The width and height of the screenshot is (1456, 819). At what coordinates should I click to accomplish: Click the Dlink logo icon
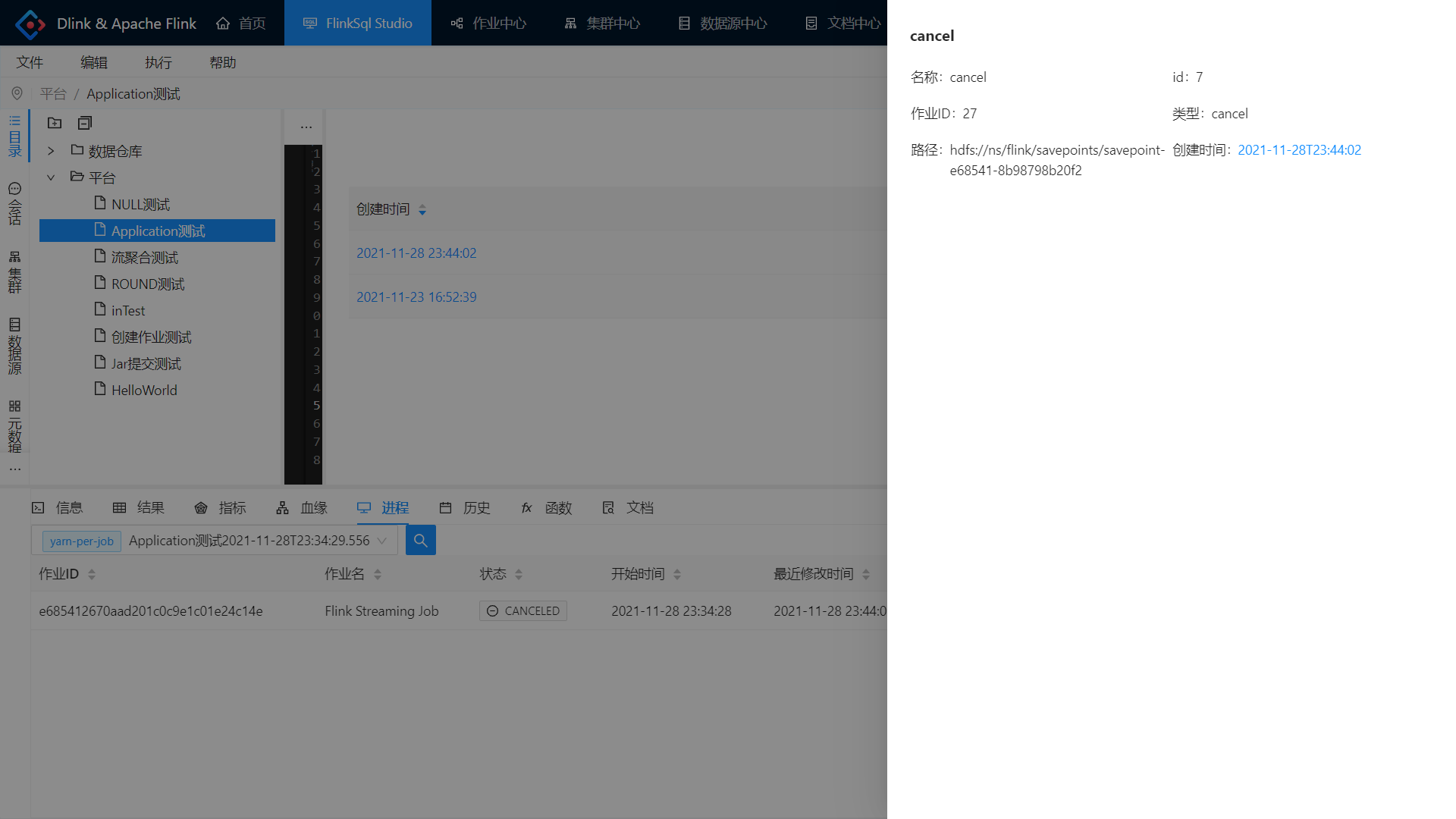coord(30,24)
